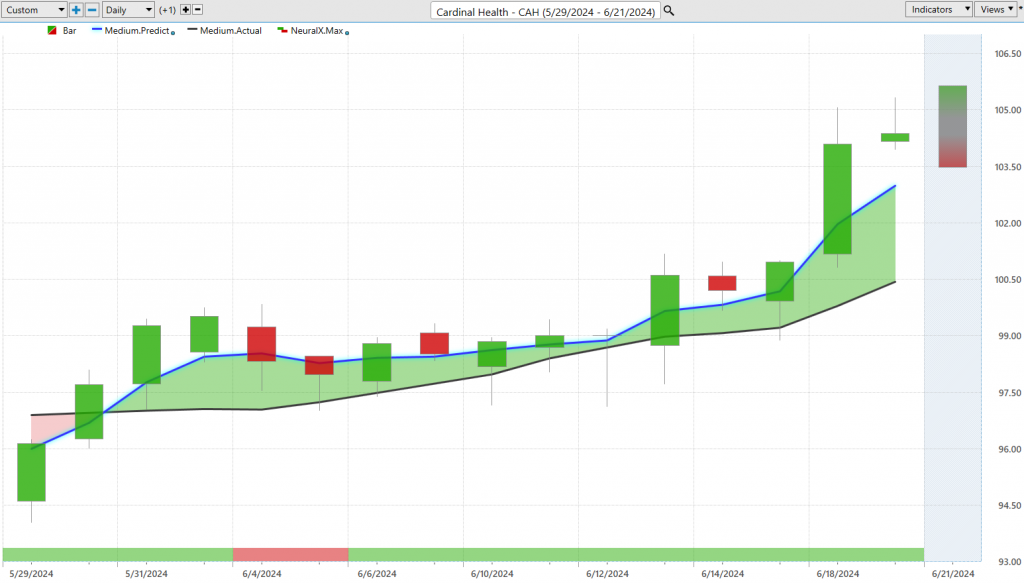Click the small dot after NeuralX.Max
The image size is (1024, 583).
click(x=346, y=33)
